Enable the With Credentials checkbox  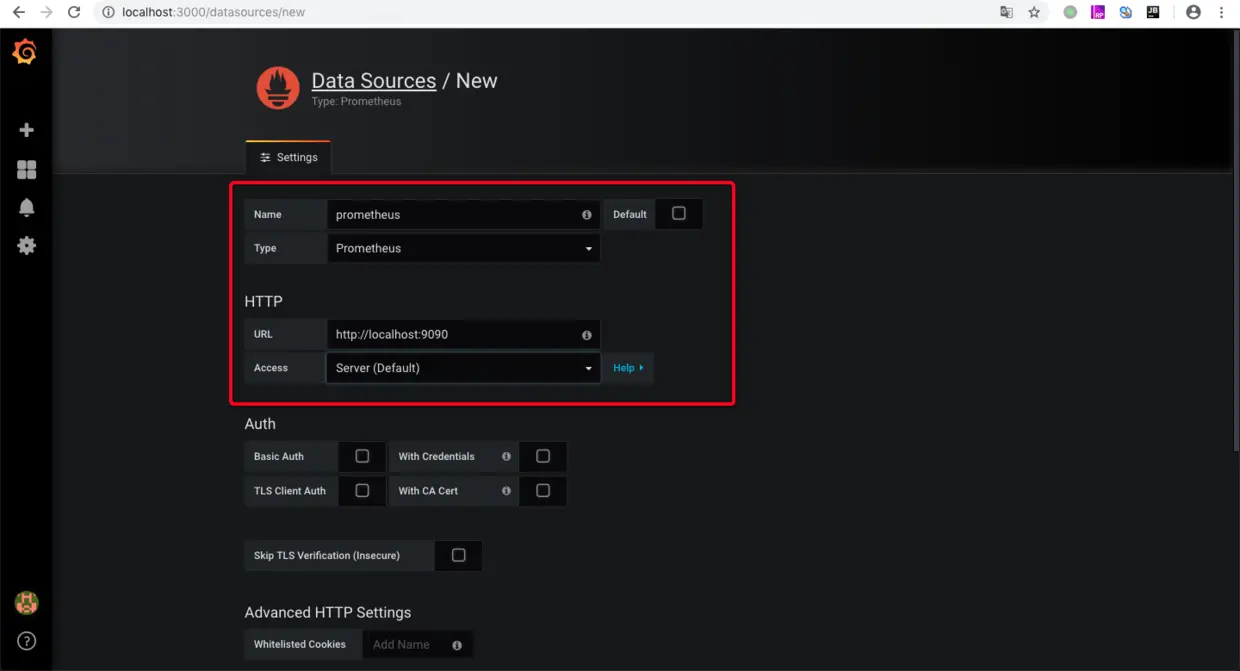pos(543,456)
